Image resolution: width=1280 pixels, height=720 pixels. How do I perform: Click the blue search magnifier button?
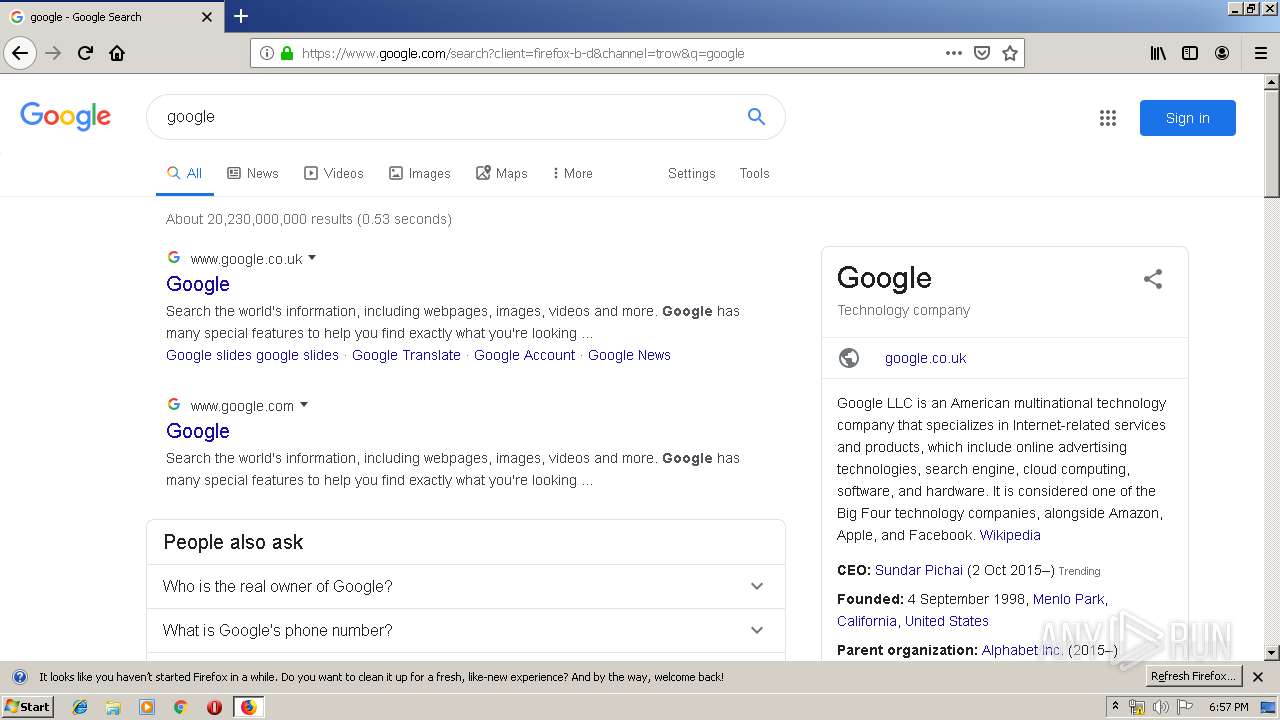point(756,117)
